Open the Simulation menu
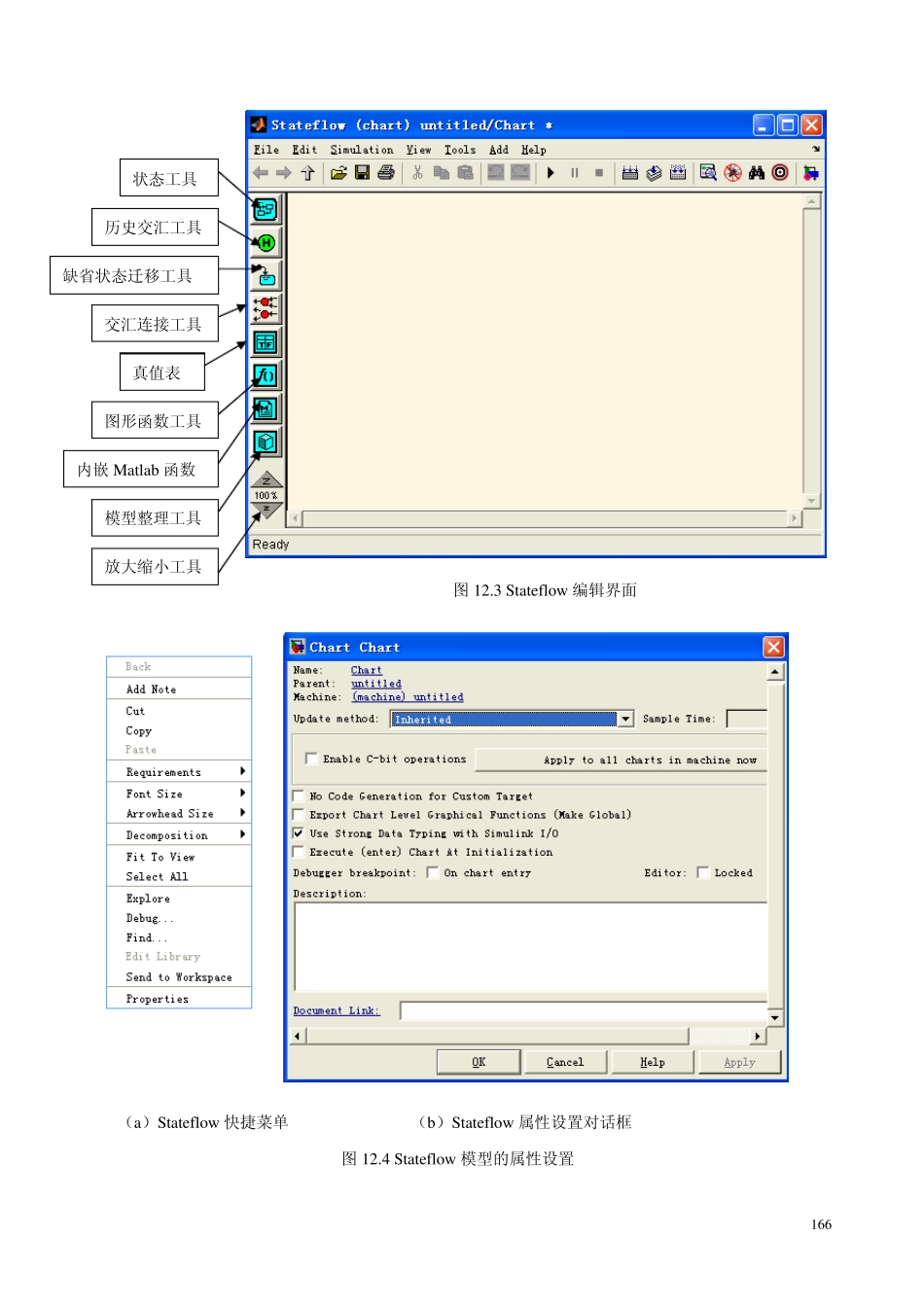This screenshot has height=1307, width=924. pos(362,150)
